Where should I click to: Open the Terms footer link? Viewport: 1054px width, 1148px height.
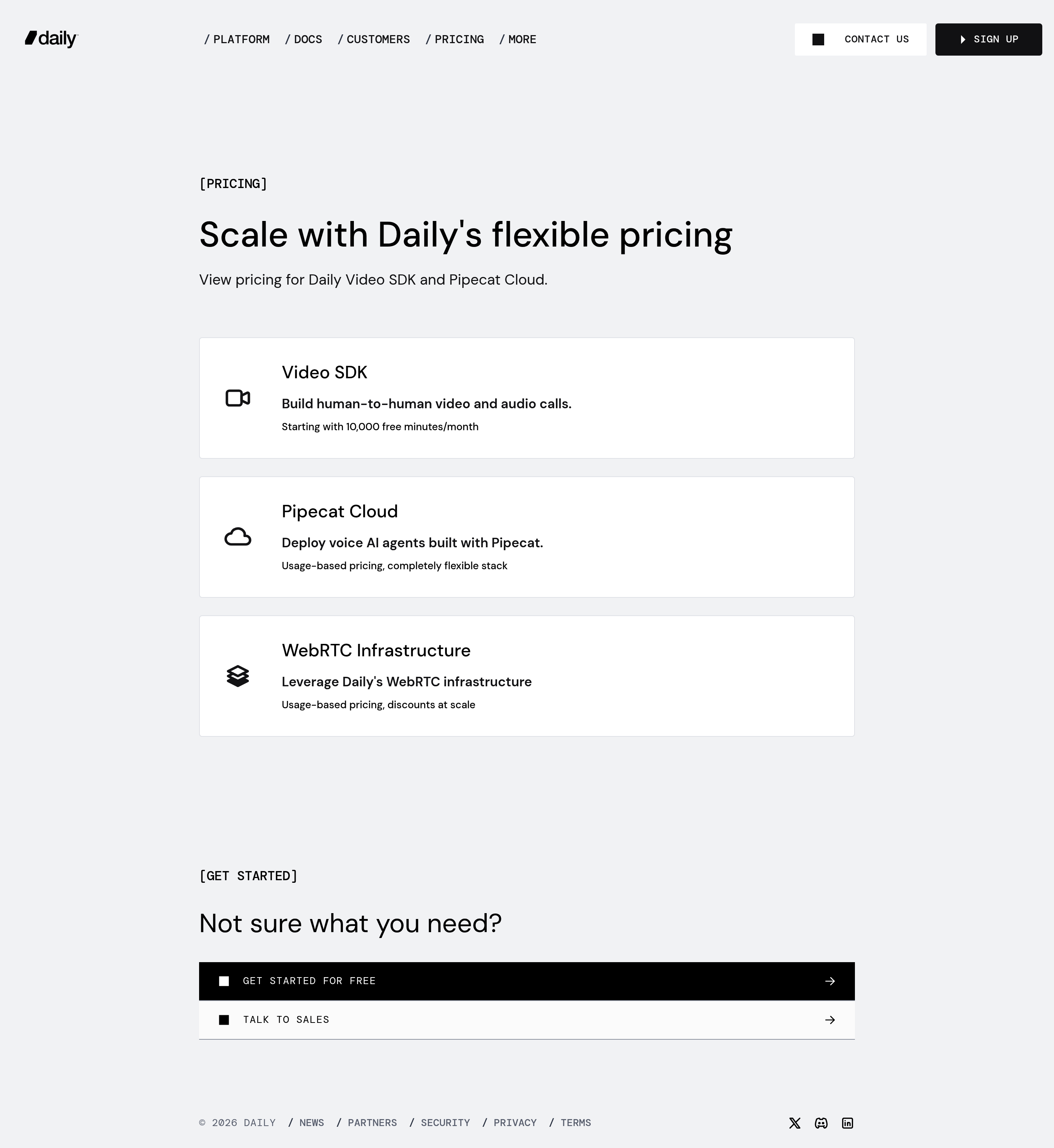click(x=575, y=1123)
